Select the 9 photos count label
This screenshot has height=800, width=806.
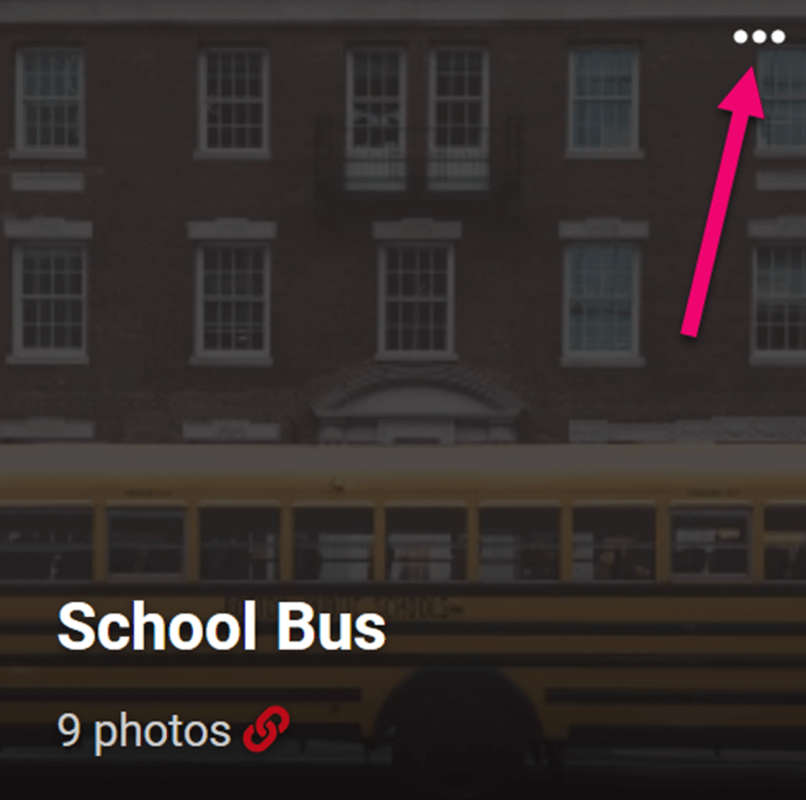[x=144, y=731]
